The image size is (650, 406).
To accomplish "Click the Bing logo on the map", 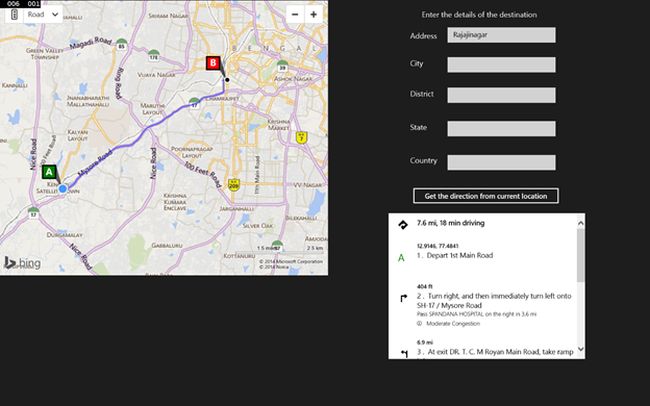I will click(22, 263).
